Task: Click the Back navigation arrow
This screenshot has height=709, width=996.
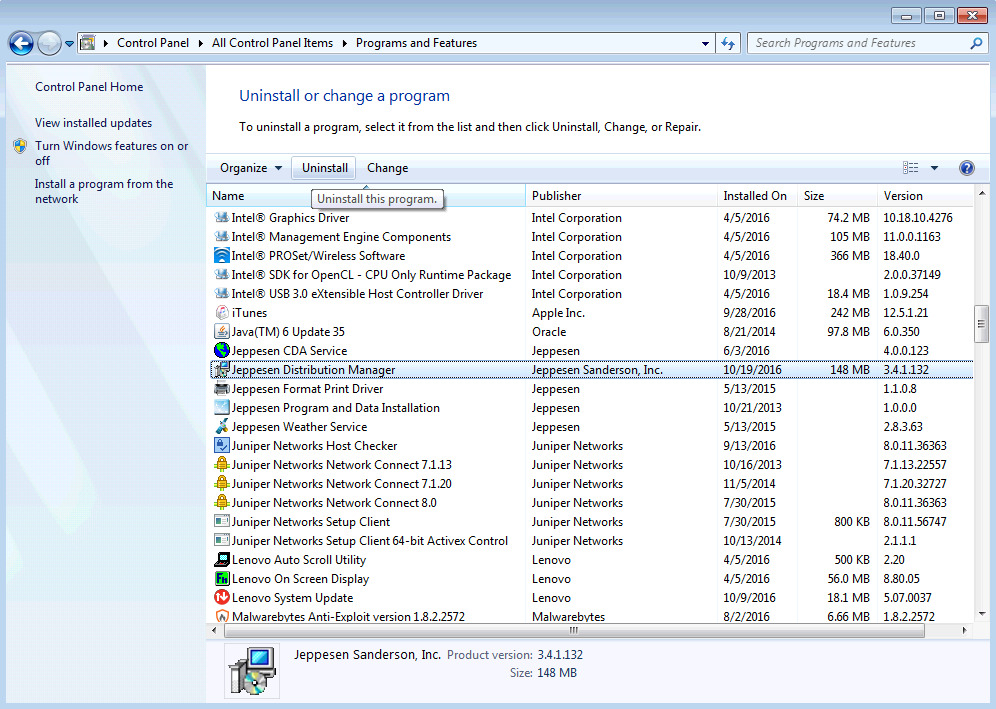Action: pos(21,43)
